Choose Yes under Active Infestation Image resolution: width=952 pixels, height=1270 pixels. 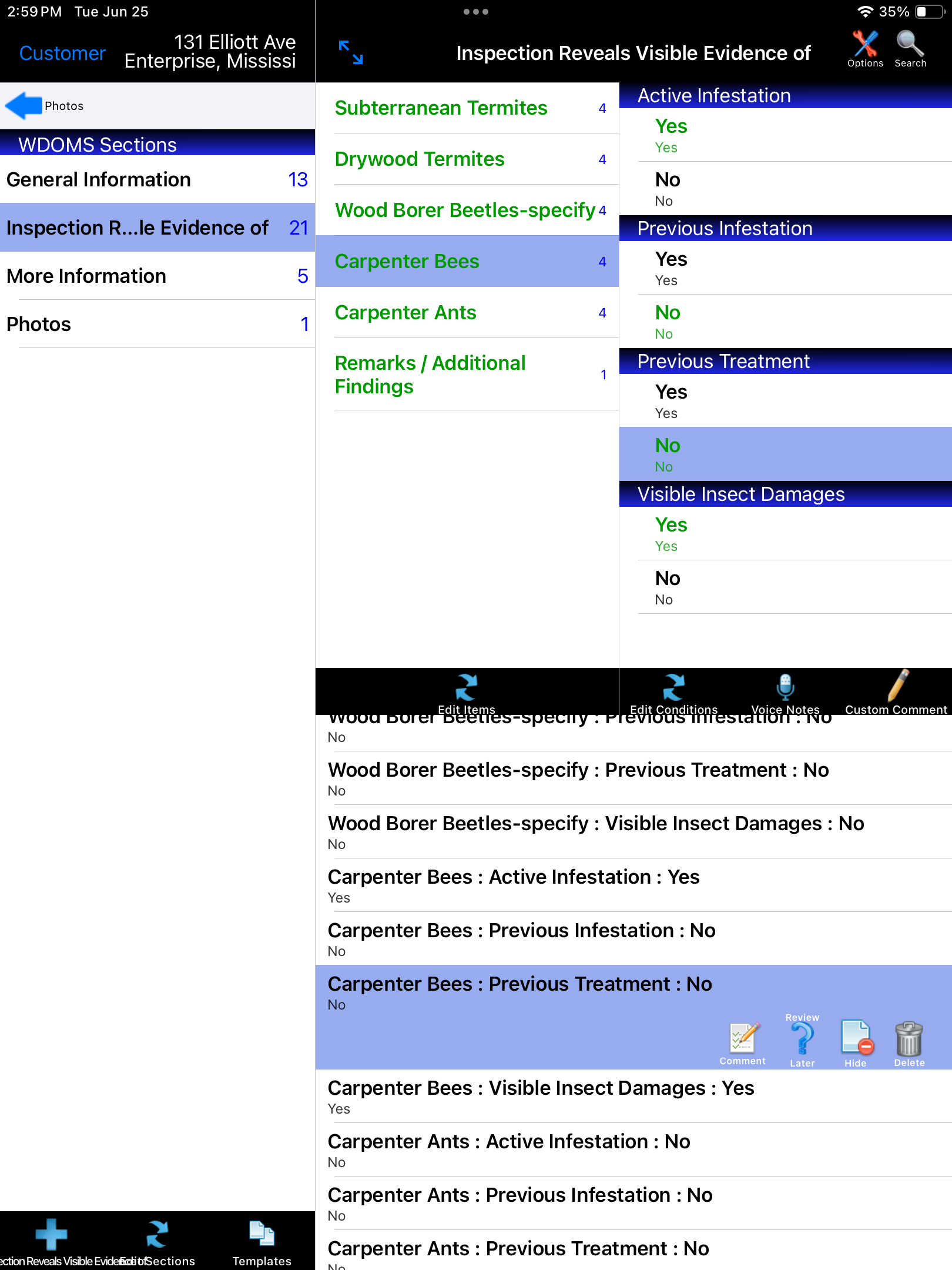tap(786, 135)
